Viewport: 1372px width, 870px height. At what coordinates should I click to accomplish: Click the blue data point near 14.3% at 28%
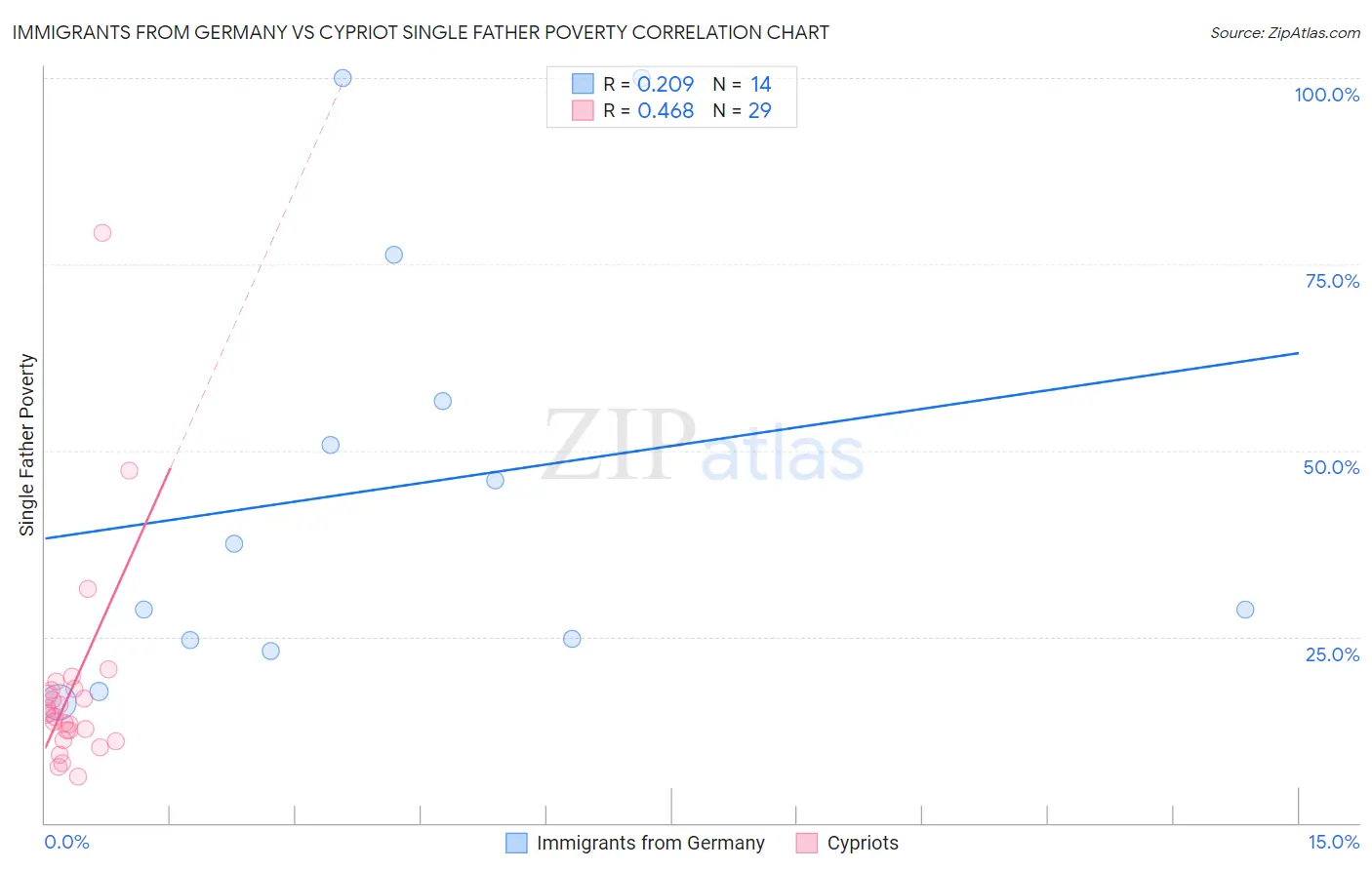point(1245,610)
